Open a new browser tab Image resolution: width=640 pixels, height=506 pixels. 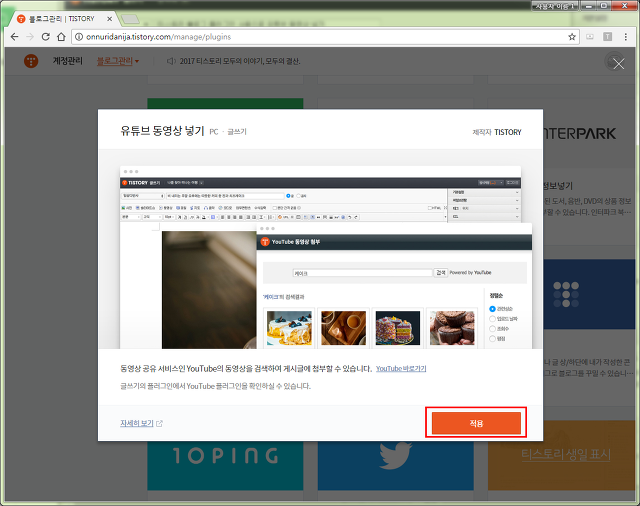[130, 19]
